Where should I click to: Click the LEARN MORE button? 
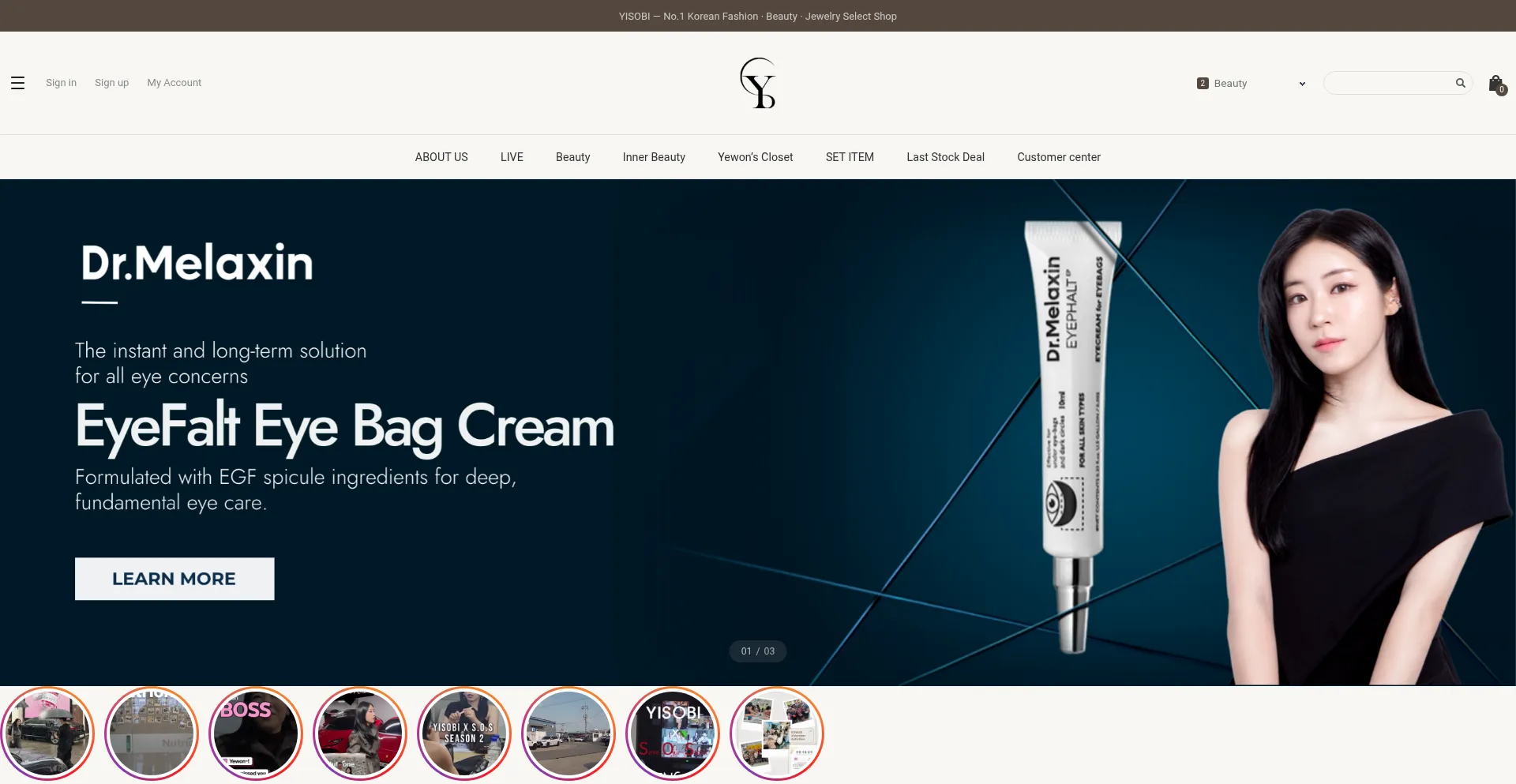pos(174,579)
